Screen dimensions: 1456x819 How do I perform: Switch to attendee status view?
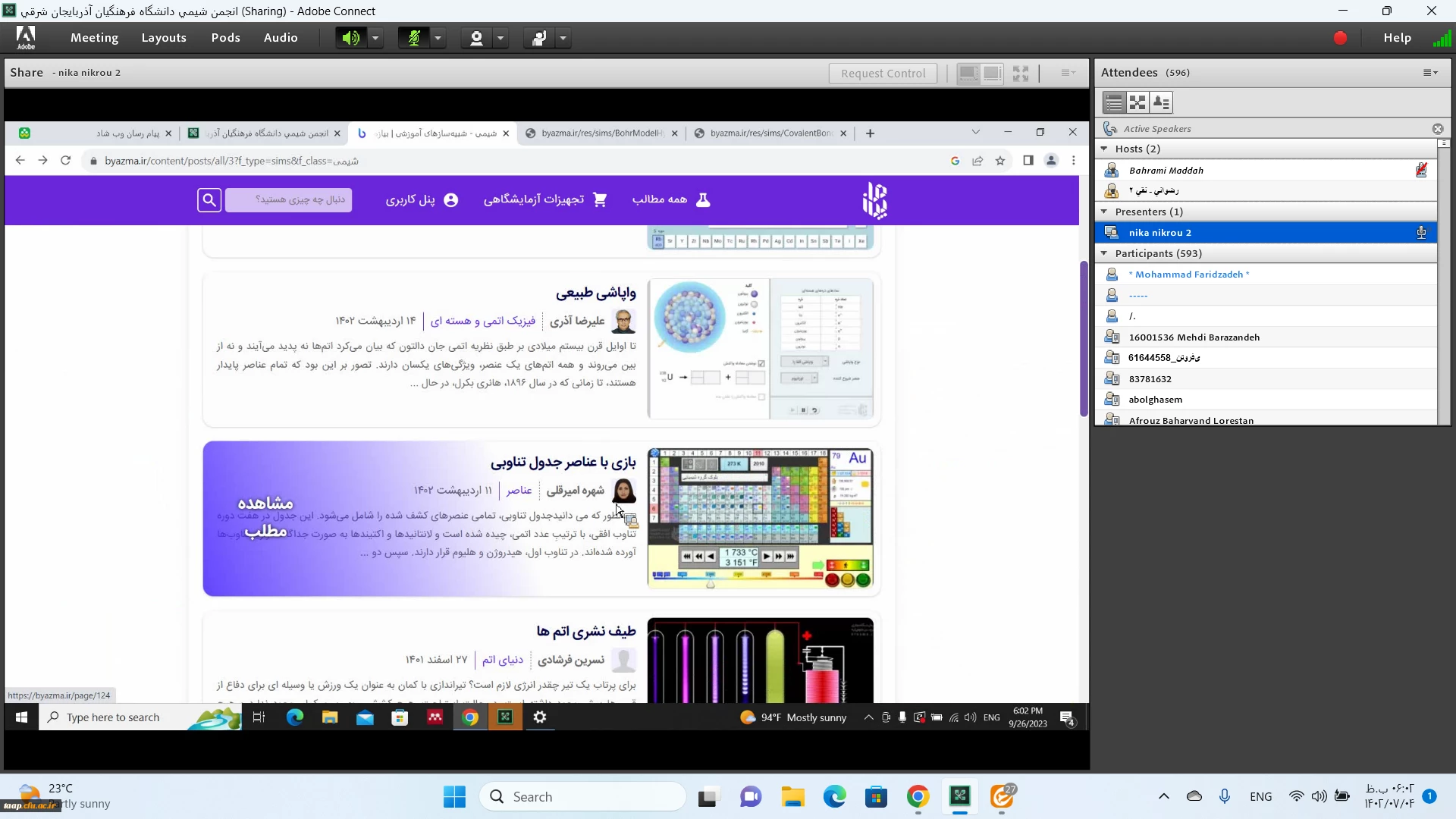click(x=1161, y=102)
